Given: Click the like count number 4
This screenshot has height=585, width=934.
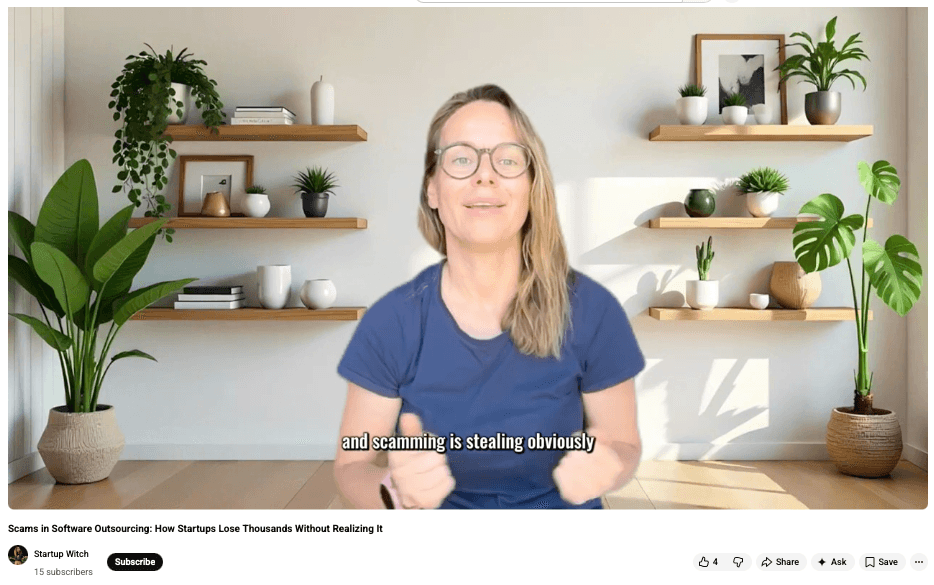Looking at the screenshot, I should pos(715,562).
